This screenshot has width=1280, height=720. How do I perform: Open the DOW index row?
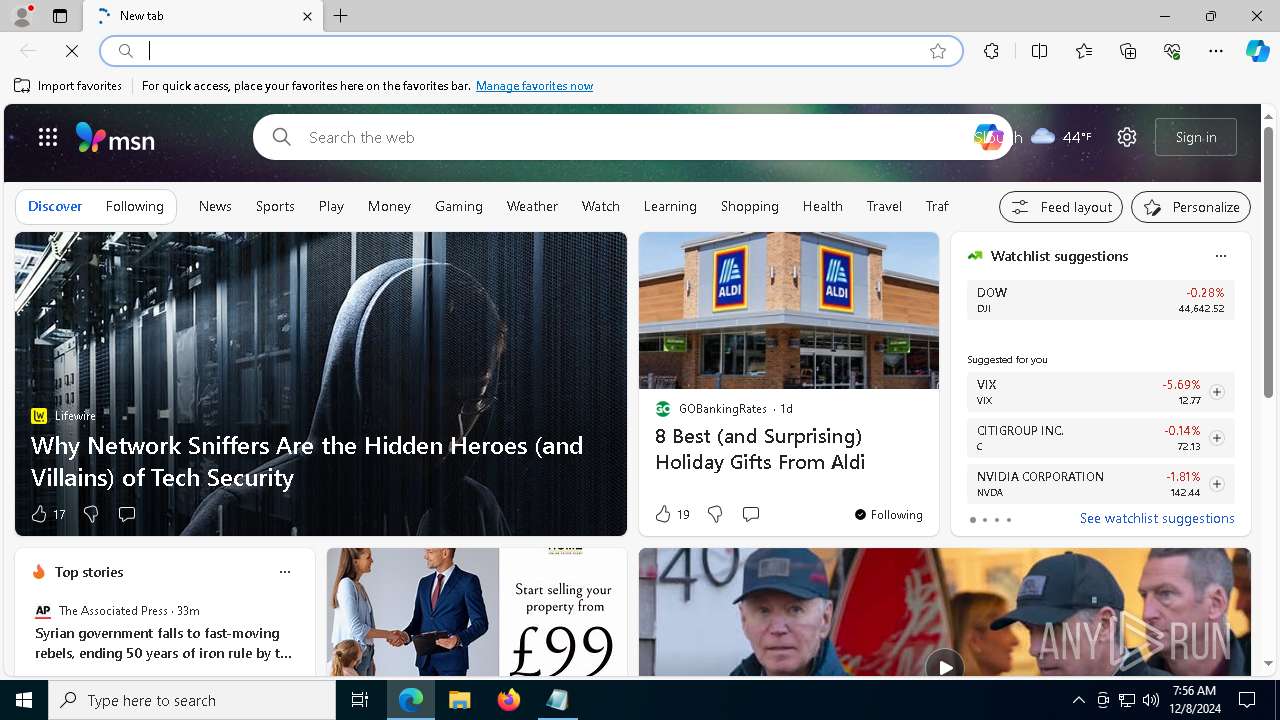(x=1100, y=300)
